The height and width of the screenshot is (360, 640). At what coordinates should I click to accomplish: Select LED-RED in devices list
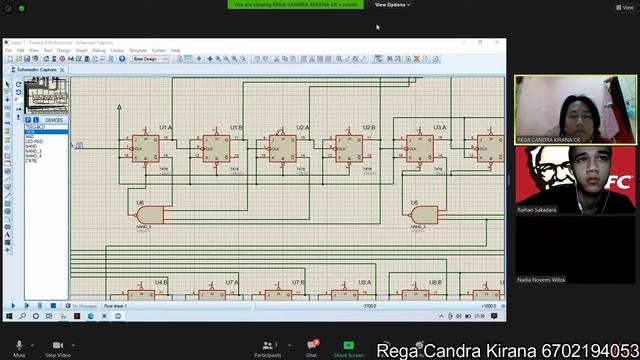pyautogui.click(x=34, y=141)
